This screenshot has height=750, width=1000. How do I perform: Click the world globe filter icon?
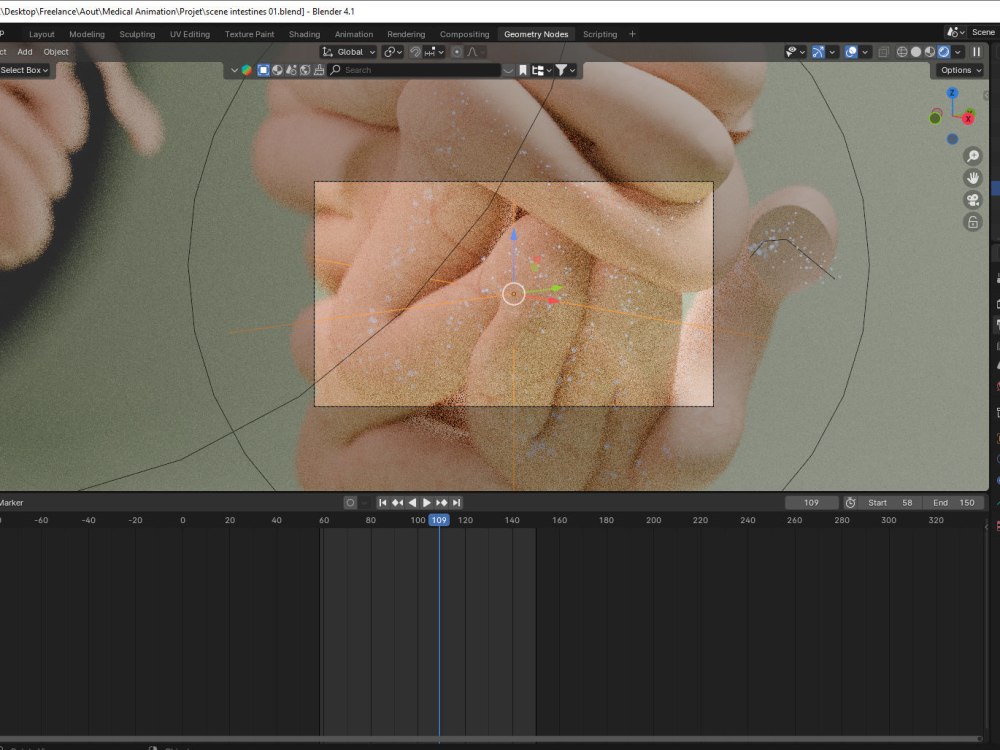click(x=305, y=70)
